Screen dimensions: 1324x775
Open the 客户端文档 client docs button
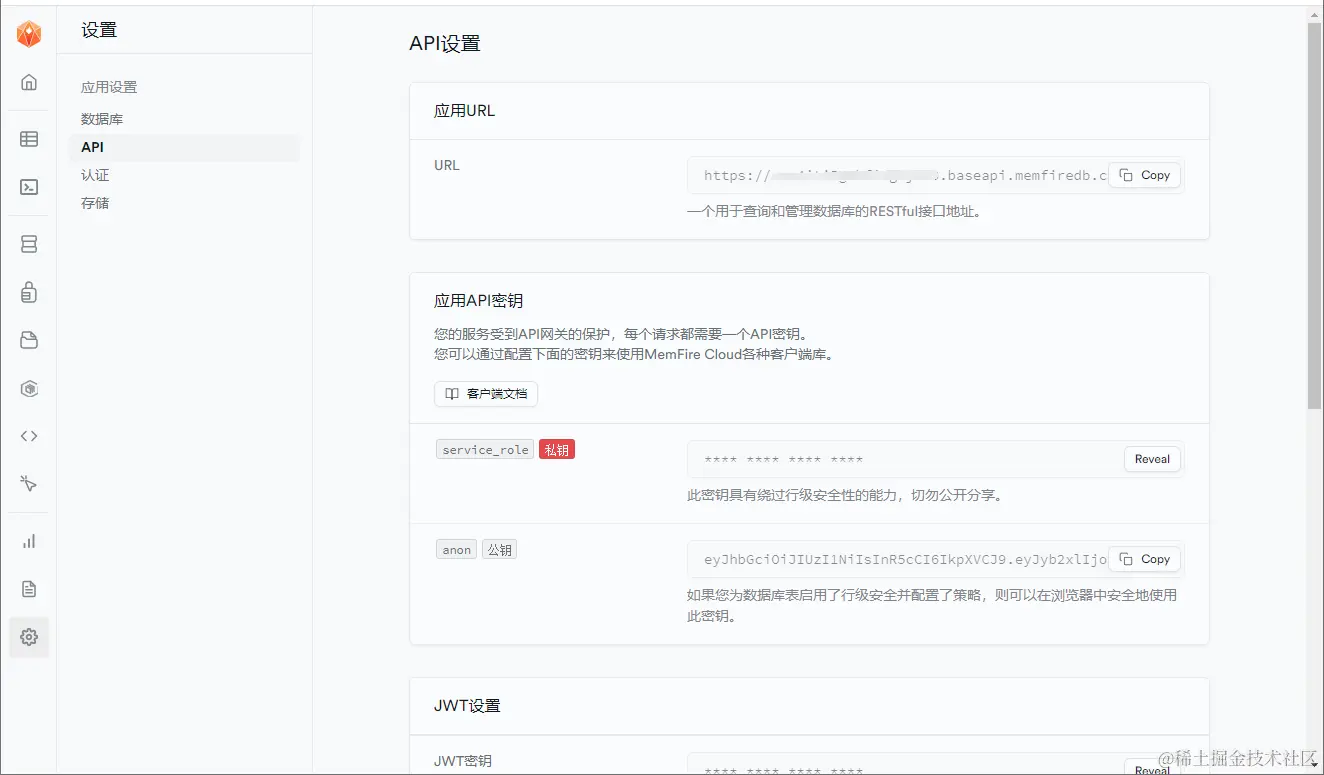pyautogui.click(x=486, y=394)
